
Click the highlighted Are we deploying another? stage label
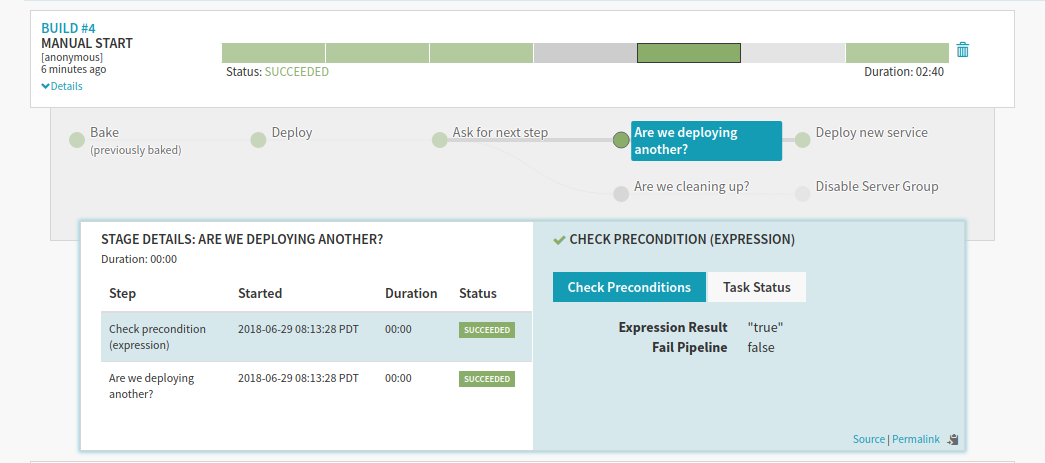tap(705, 141)
